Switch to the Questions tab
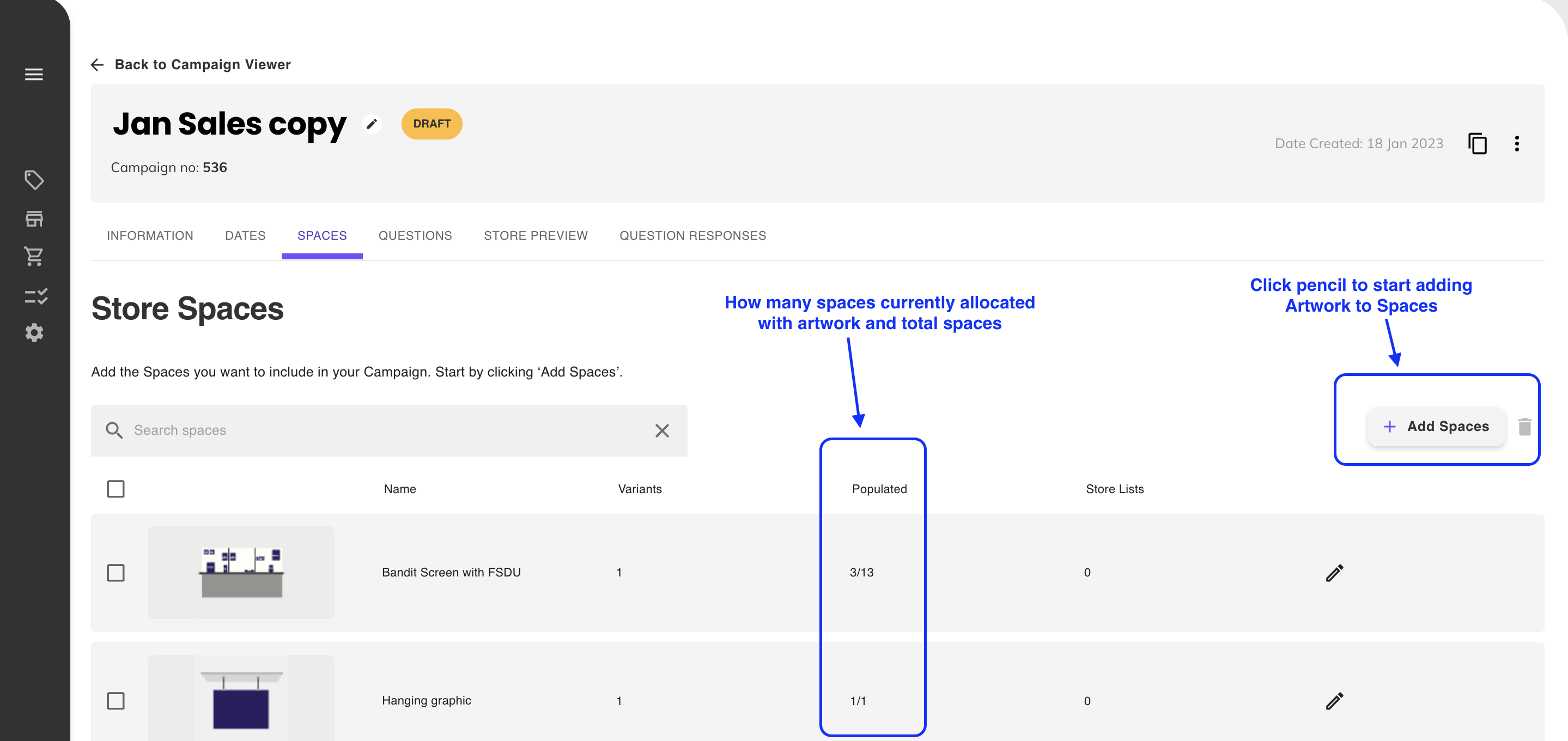The width and height of the screenshot is (1568, 741). click(x=415, y=235)
